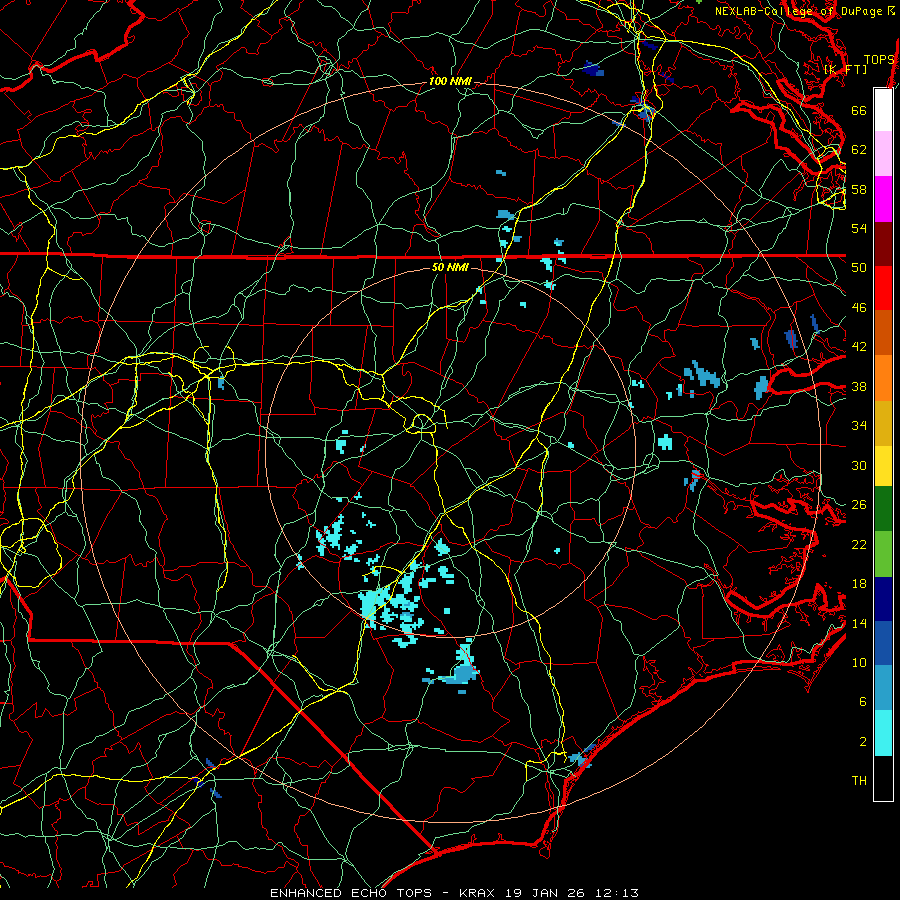Click the 66 label on the legend
900x900 pixels.
859,110
